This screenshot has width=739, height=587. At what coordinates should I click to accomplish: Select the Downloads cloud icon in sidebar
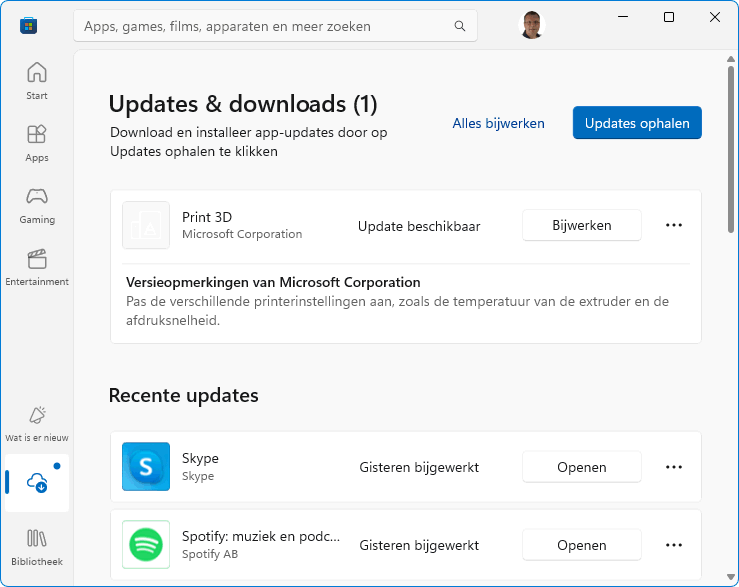point(37,483)
